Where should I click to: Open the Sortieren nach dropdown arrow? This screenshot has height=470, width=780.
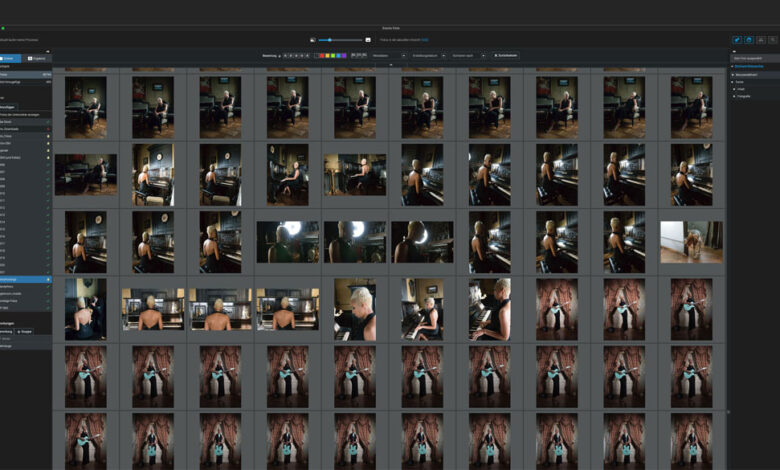tap(481, 55)
